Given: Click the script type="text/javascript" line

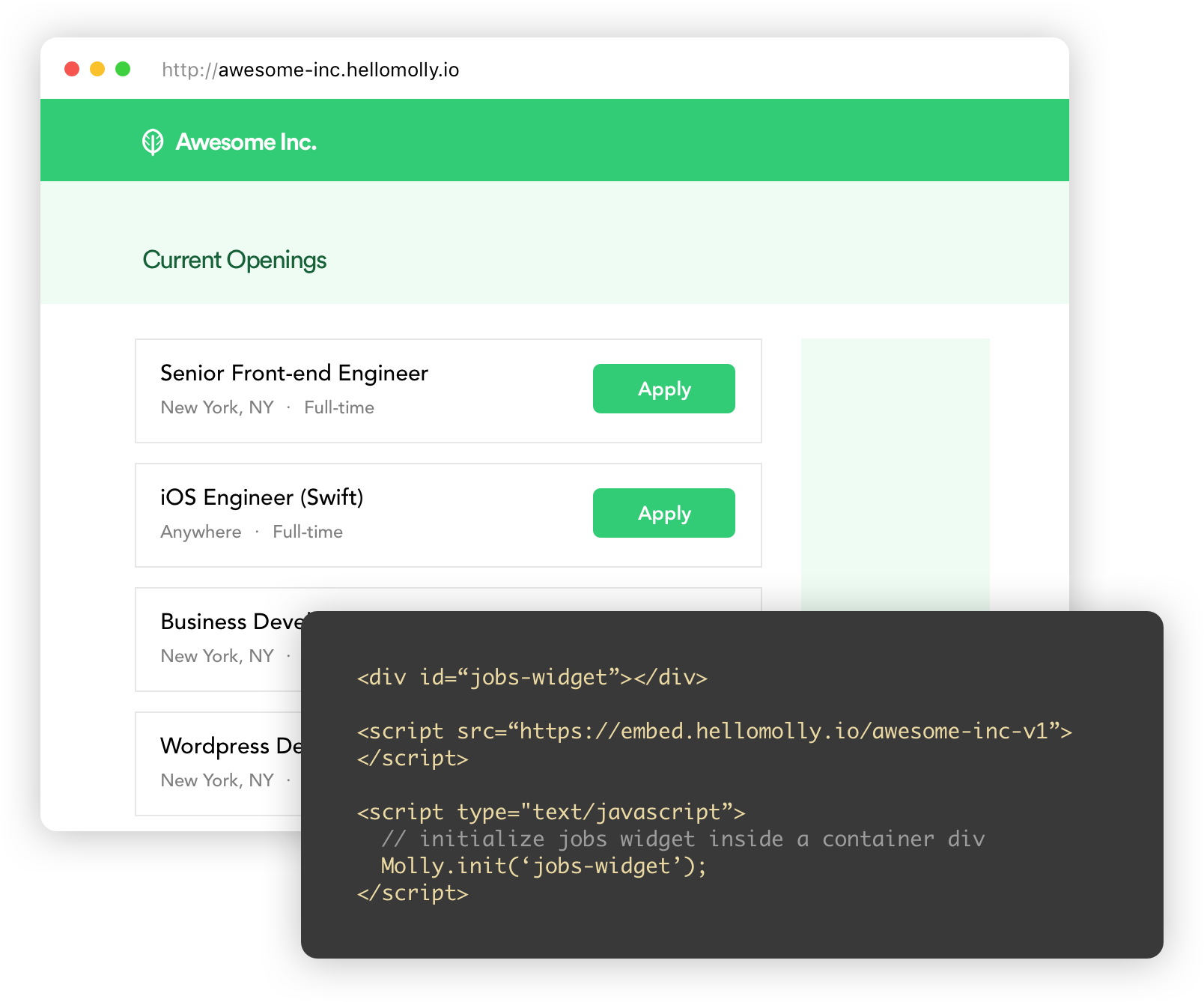Looking at the screenshot, I should (x=551, y=813).
